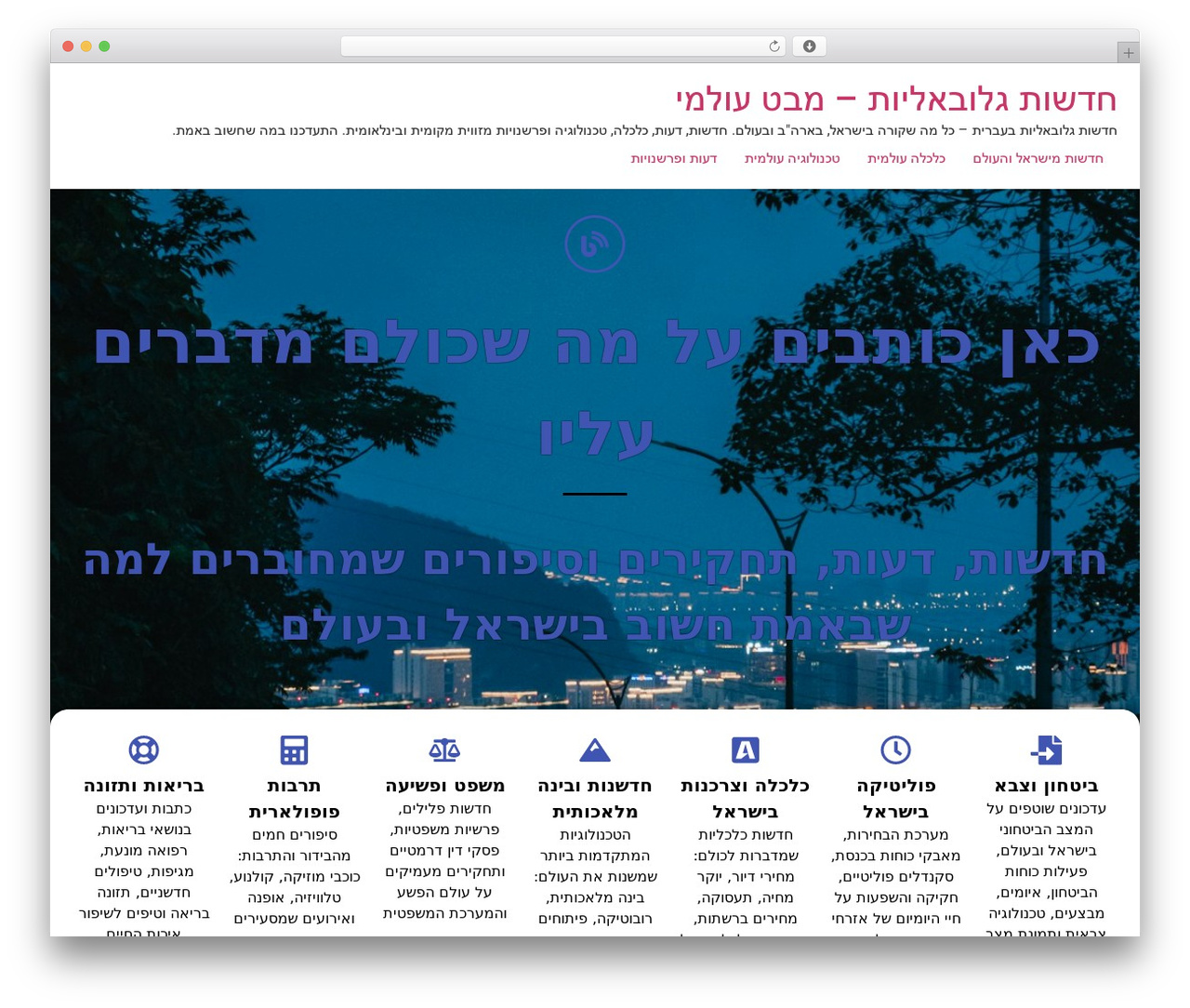Click the mountain icon above חדשנות ובינה מלאכותית
This screenshot has height=1008, width=1190.
[595, 749]
